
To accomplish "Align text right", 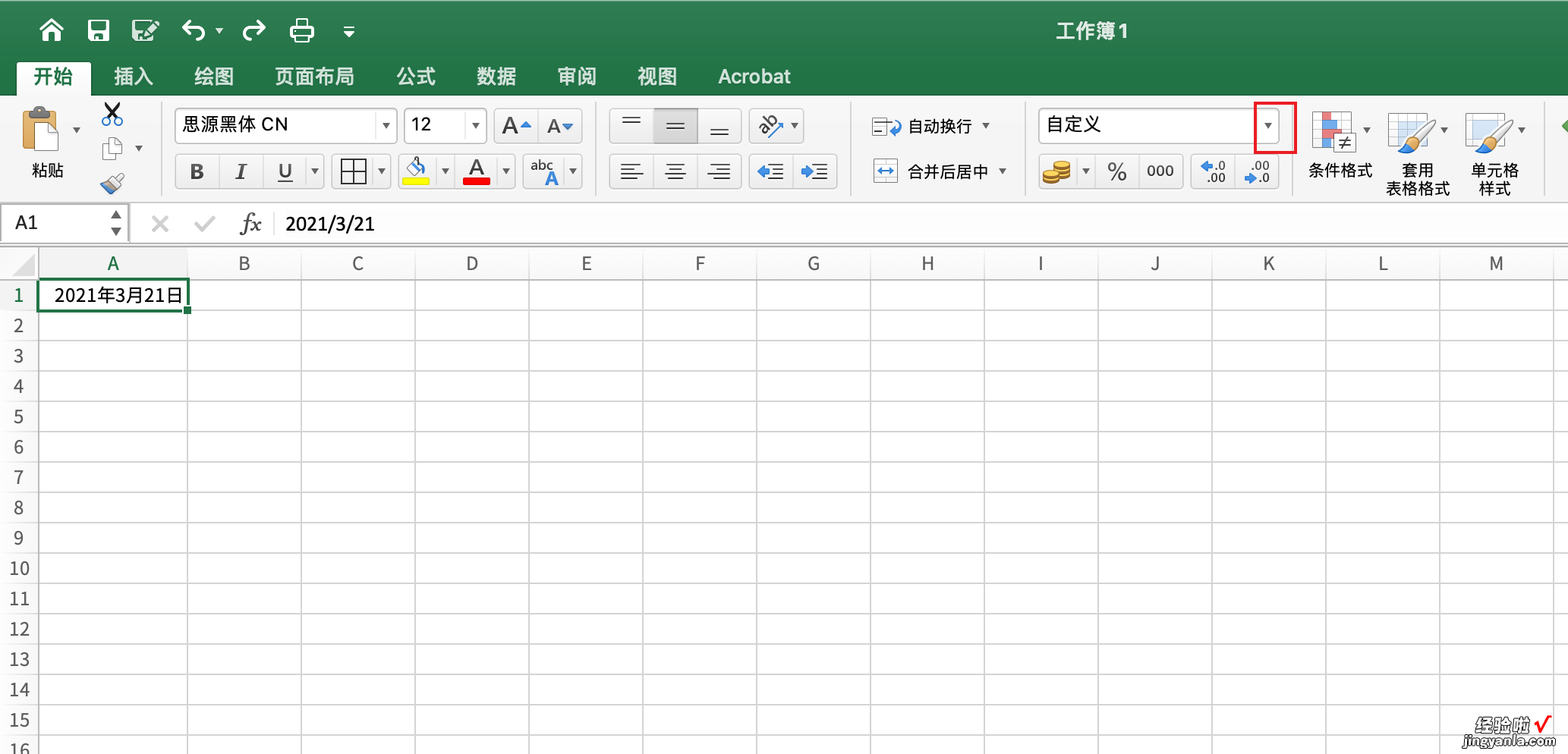I will pyautogui.click(x=719, y=171).
